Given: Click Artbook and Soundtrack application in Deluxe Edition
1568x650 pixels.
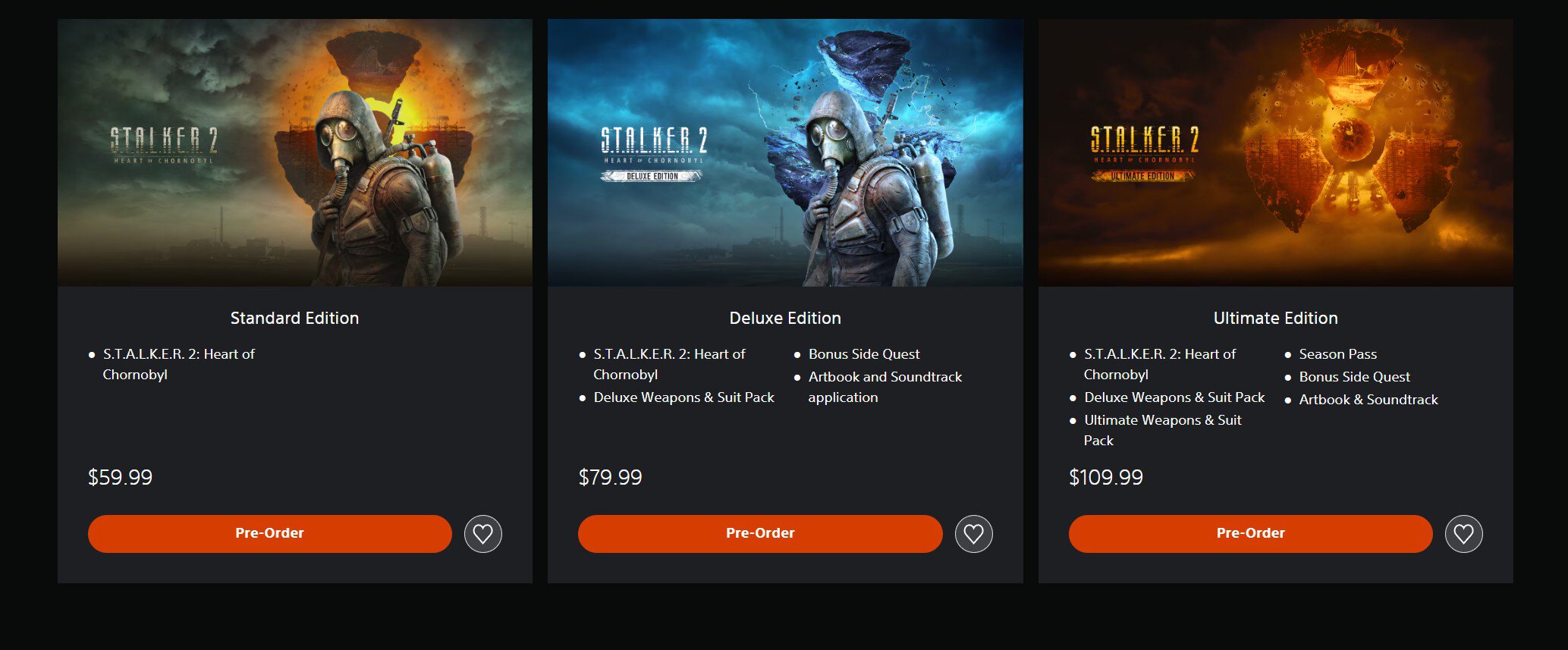Looking at the screenshot, I should pos(885,387).
